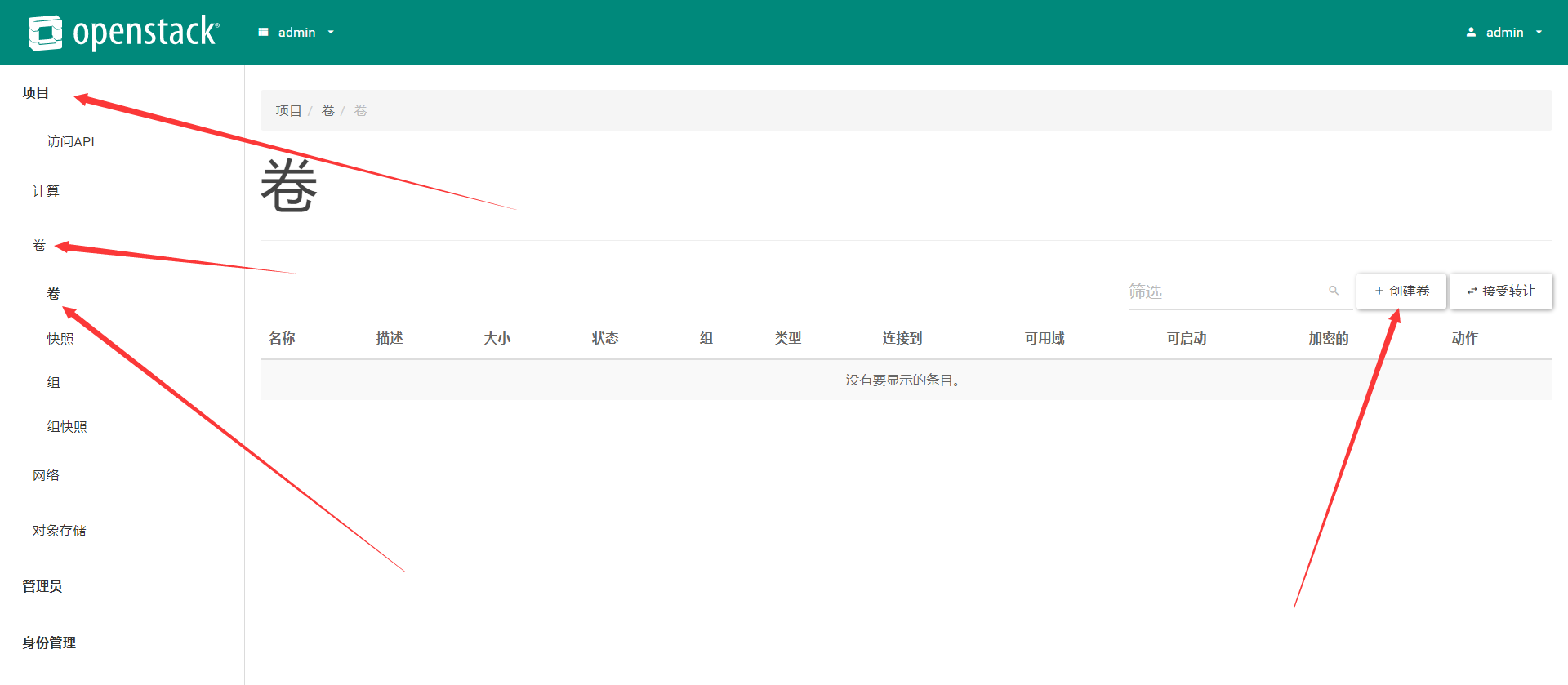The width and height of the screenshot is (1568, 685).
Task: Expand the 身份管理 section in the sidebar
Action: coord(49,643)
